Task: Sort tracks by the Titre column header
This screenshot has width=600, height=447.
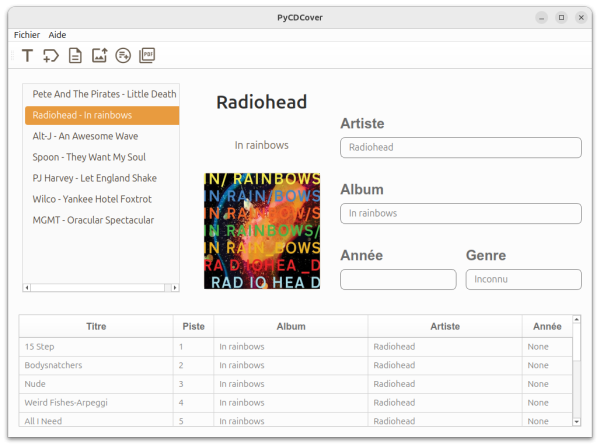Action: tap(96, 326)
